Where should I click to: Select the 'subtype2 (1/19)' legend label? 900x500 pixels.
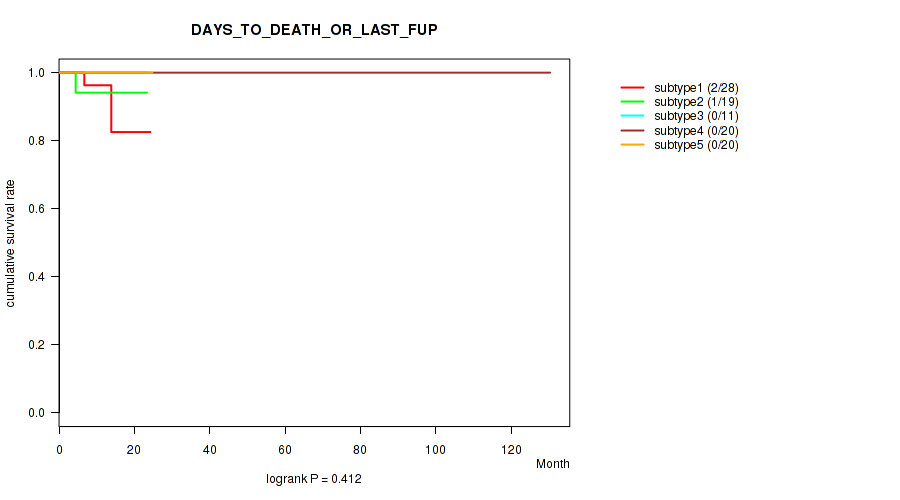click(696, 102)
